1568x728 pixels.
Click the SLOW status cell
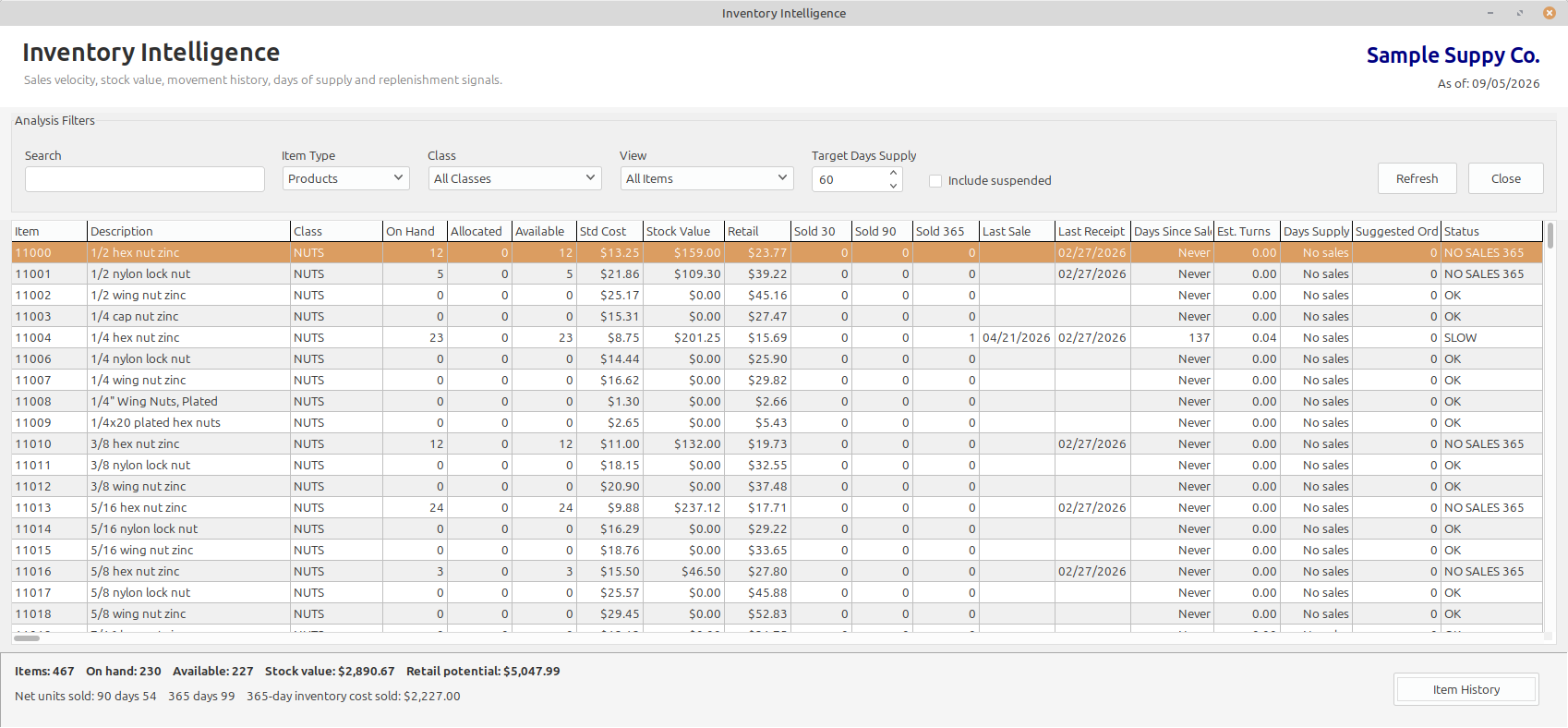[x=1491, y=337]
